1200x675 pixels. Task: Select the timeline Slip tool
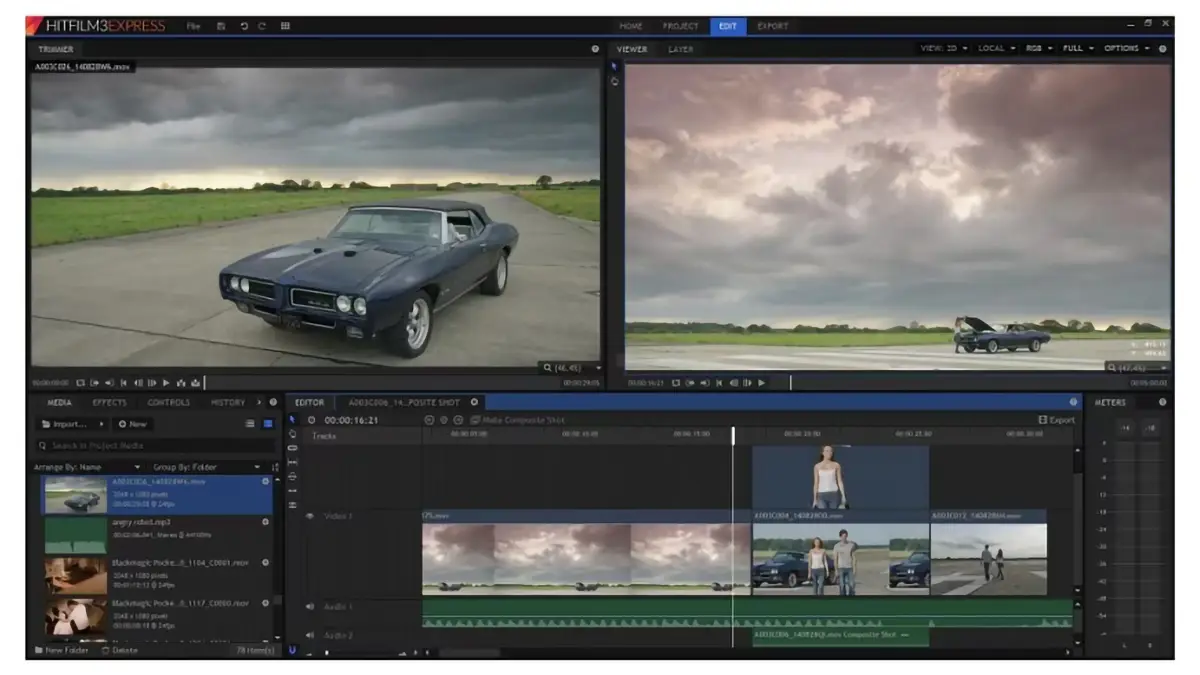click(292, 462)
